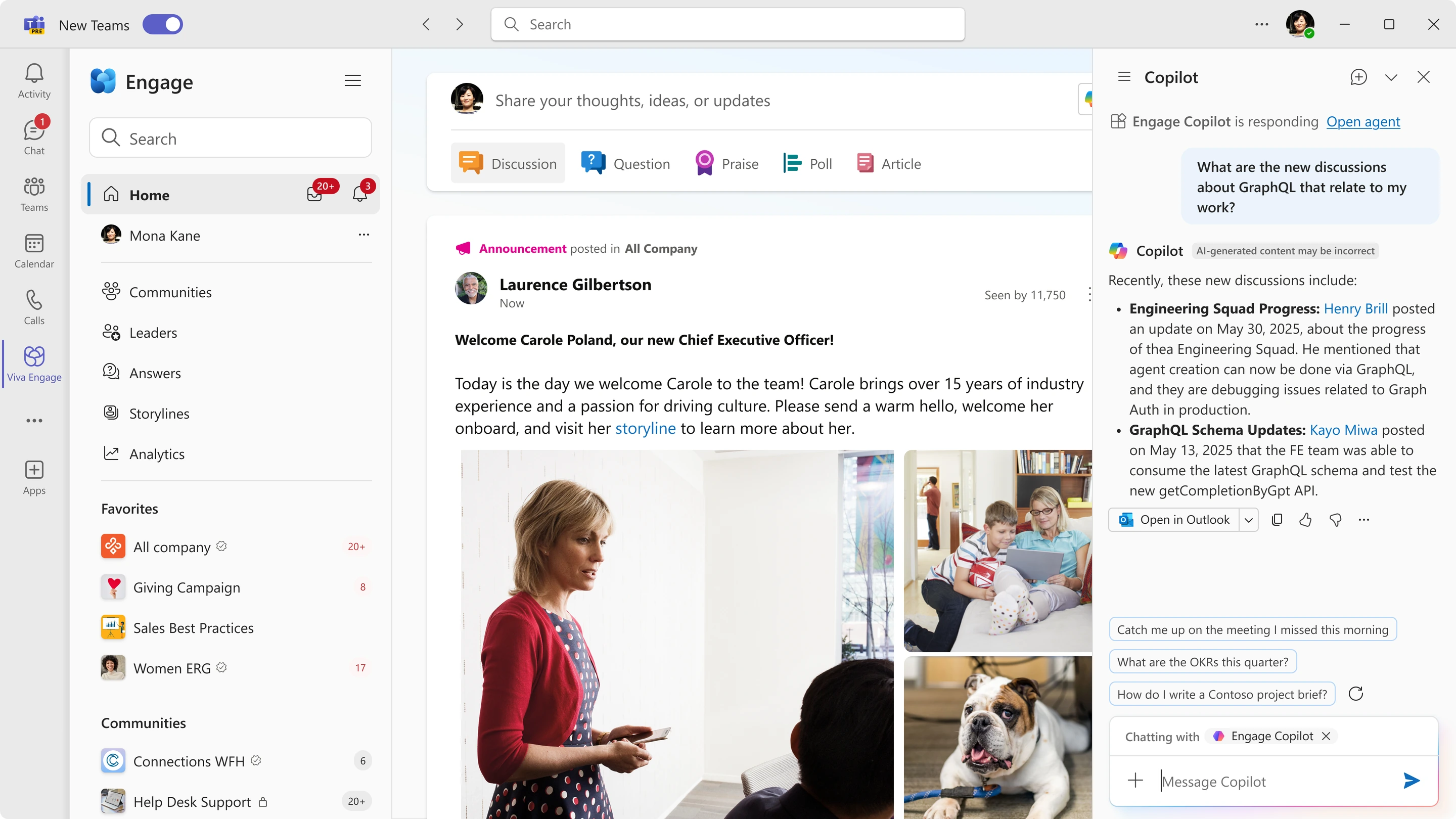
Task: Click Laurence Gilbertson's avatar photo
Action: point(471,288)
